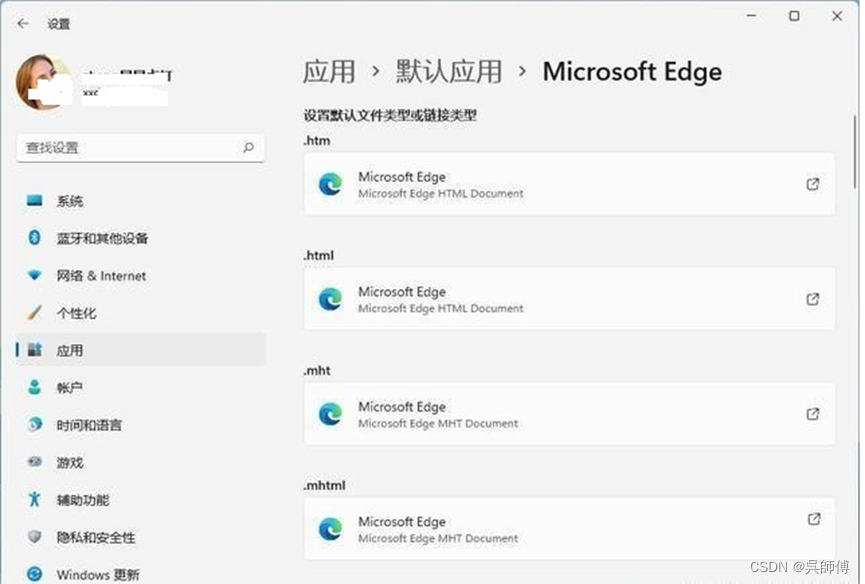The width and height of the screenshot is (865, 584).
Task: Click the .mht extension label
Action: tap(317, 371)
